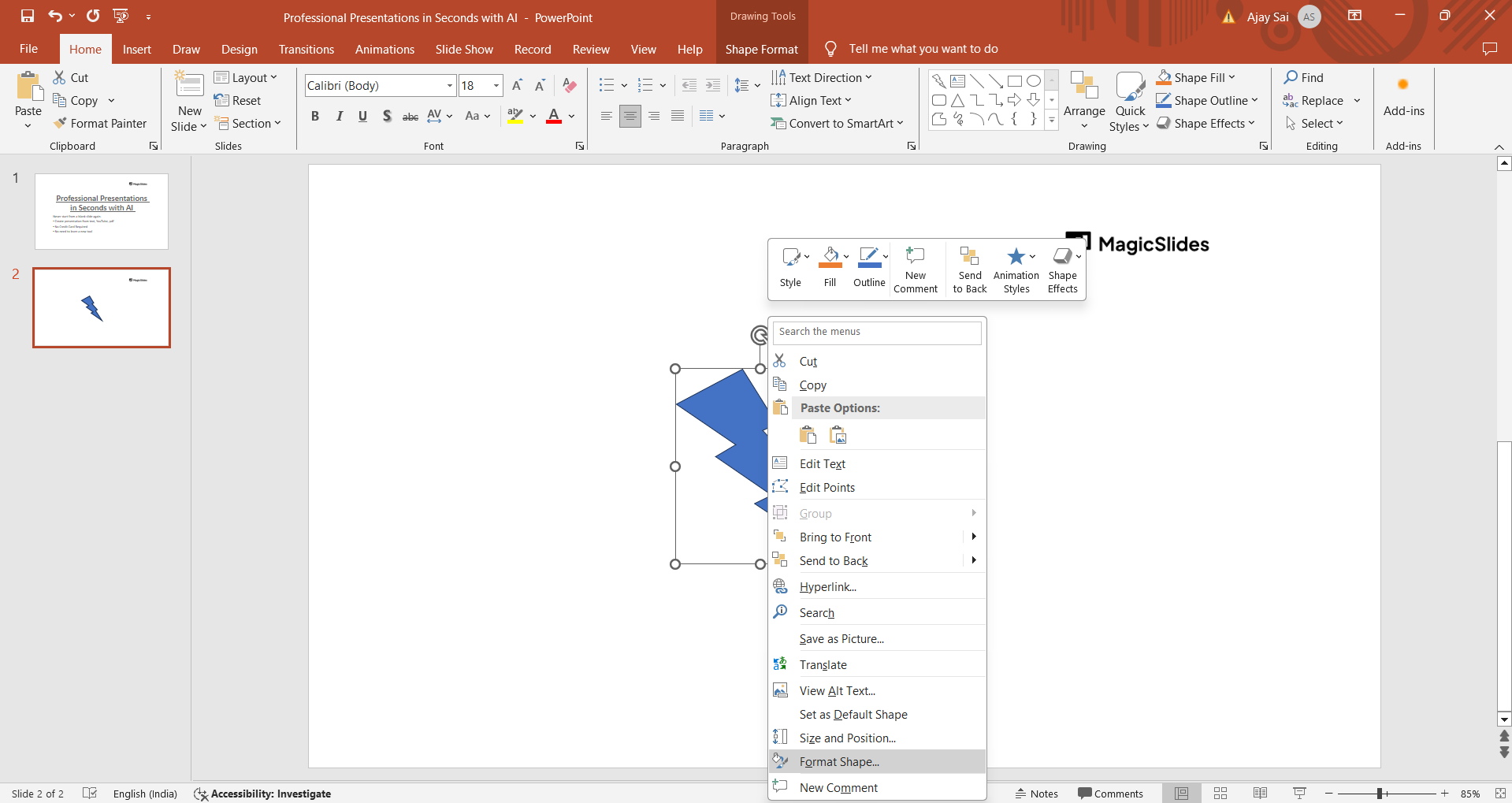The image size is (1512, 803).
Task: Select the Text Shadow icon
Action: [387, 117]
